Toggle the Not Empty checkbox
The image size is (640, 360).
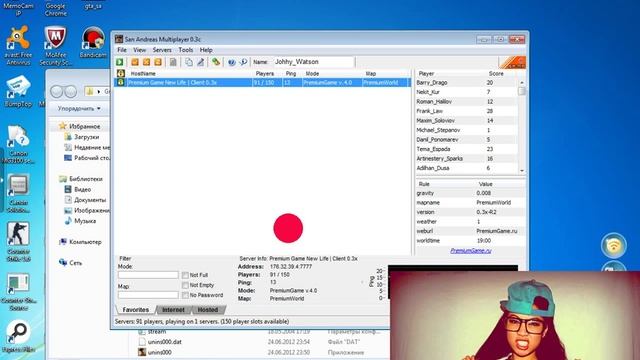(x=185, y=285)
